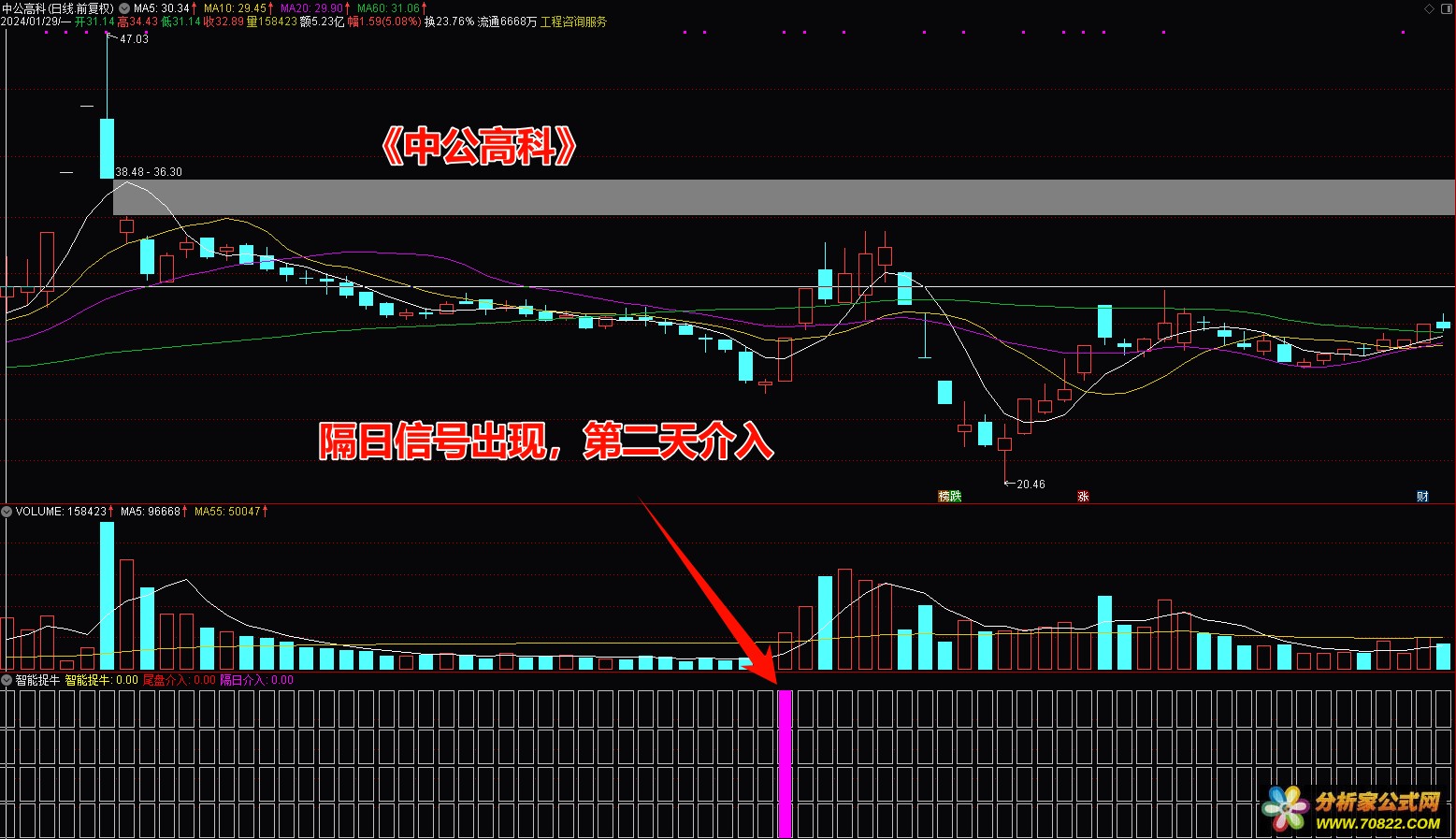Click the 额5.23亿 amount value

coord(323,22)
